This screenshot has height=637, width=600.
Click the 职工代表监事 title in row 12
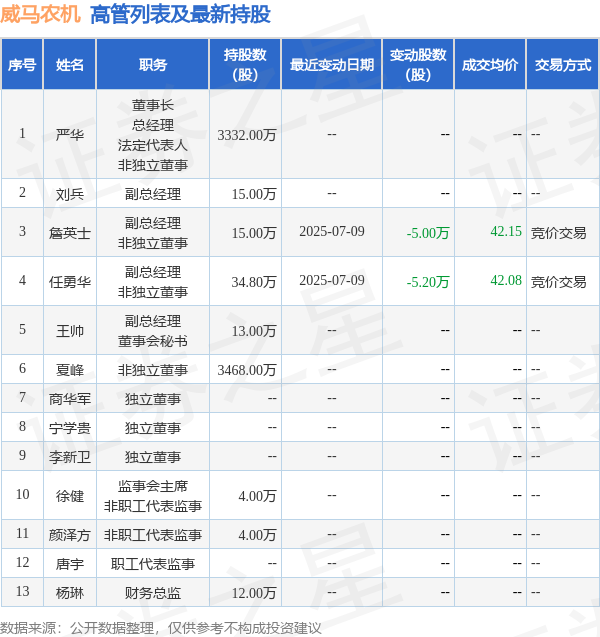tap(153, 564)
